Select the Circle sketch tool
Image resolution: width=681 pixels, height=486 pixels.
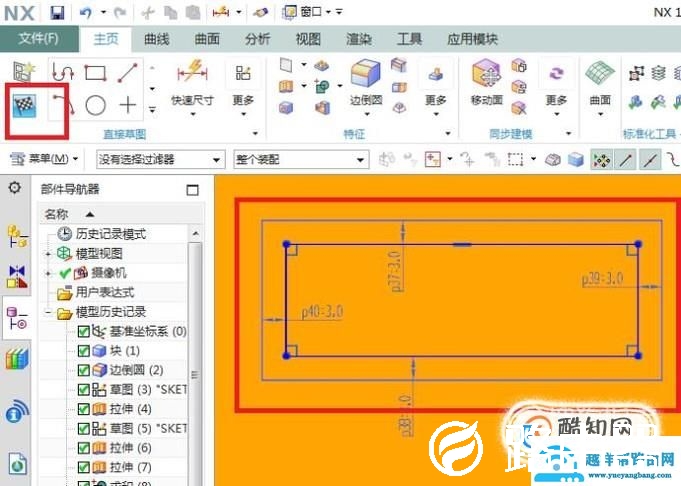96,105
